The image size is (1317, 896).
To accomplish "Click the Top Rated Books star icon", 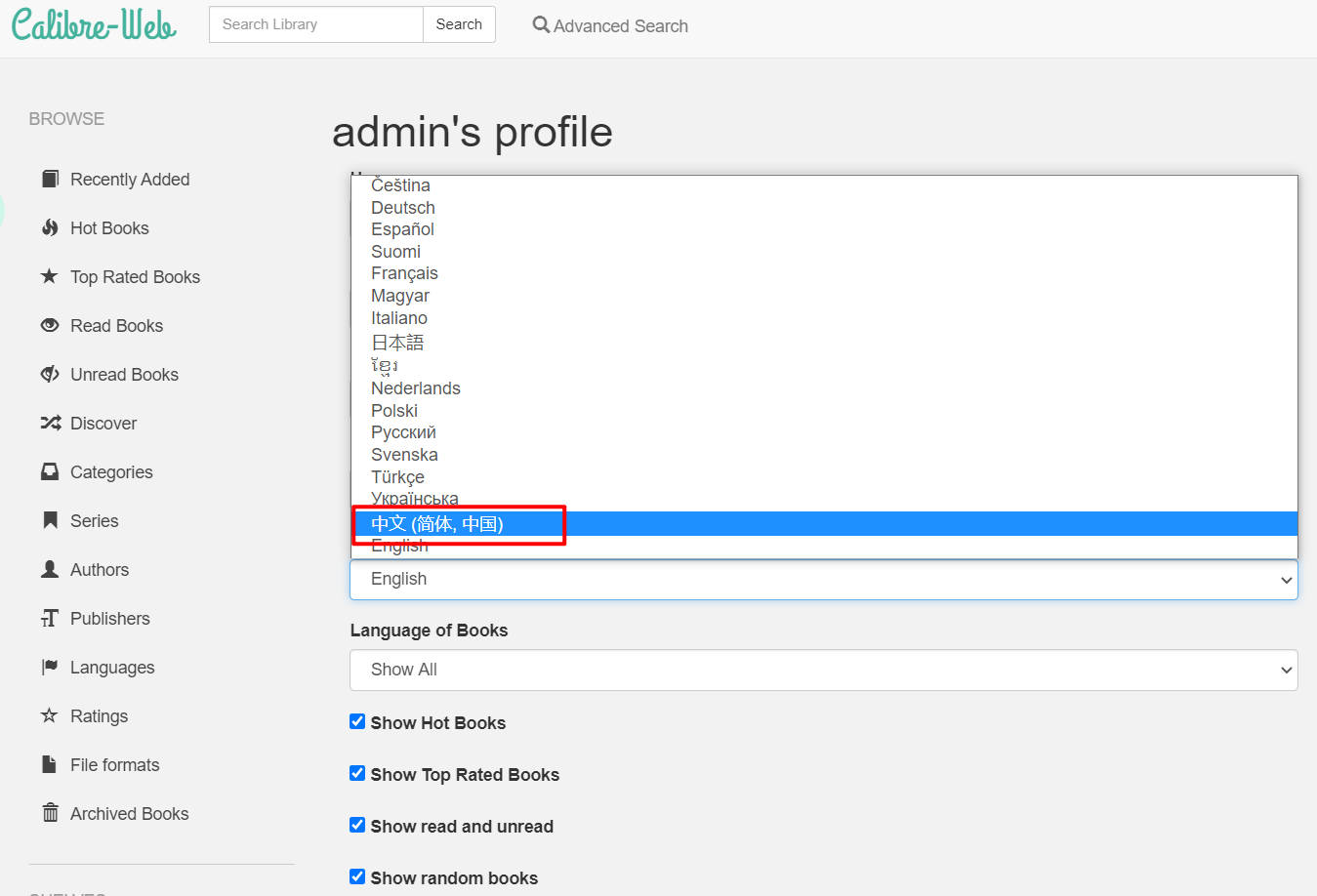I will (50, 276).
